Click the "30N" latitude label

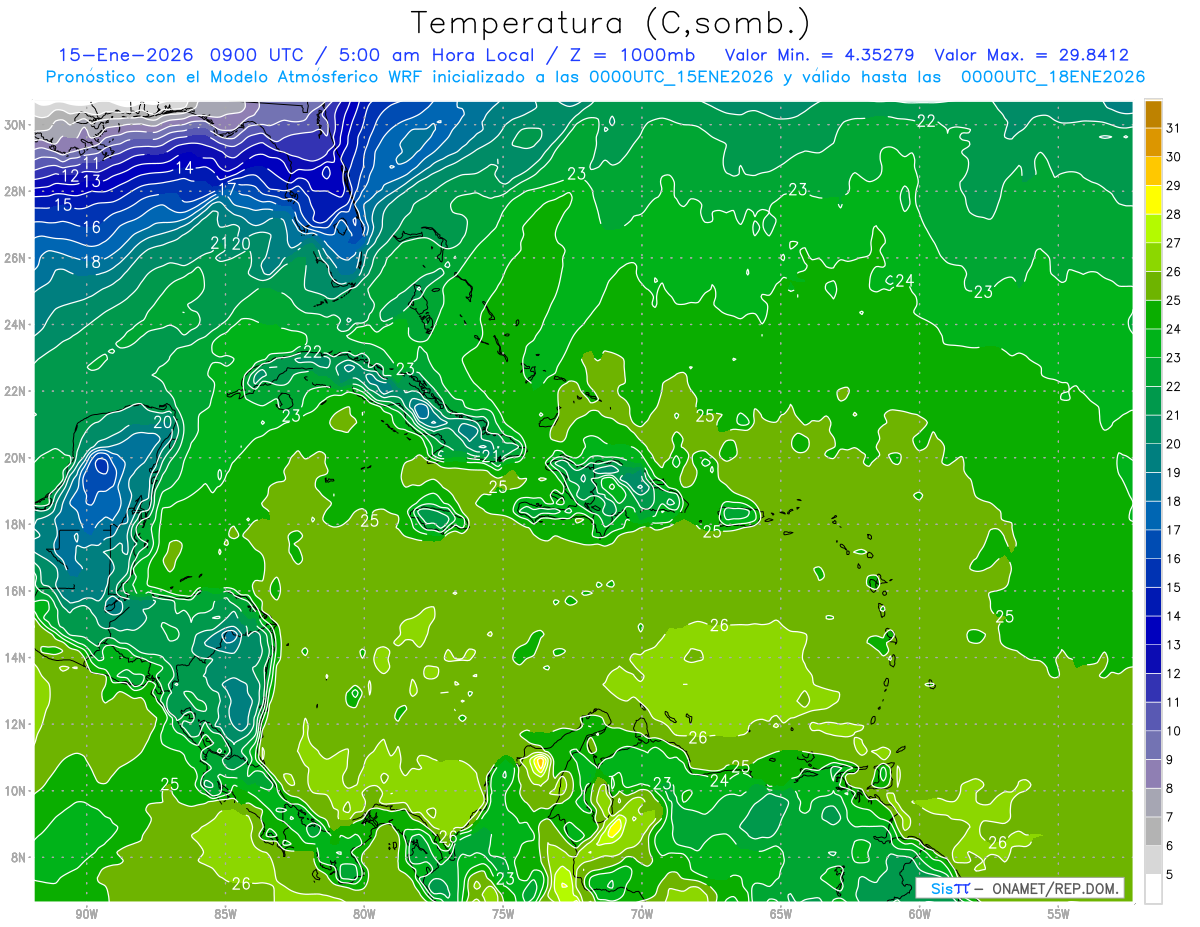coord(16,124)
